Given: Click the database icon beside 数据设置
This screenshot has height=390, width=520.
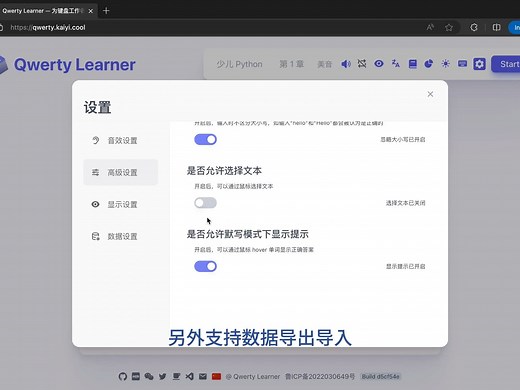Looking at the screenshot, I should [96, 236].
